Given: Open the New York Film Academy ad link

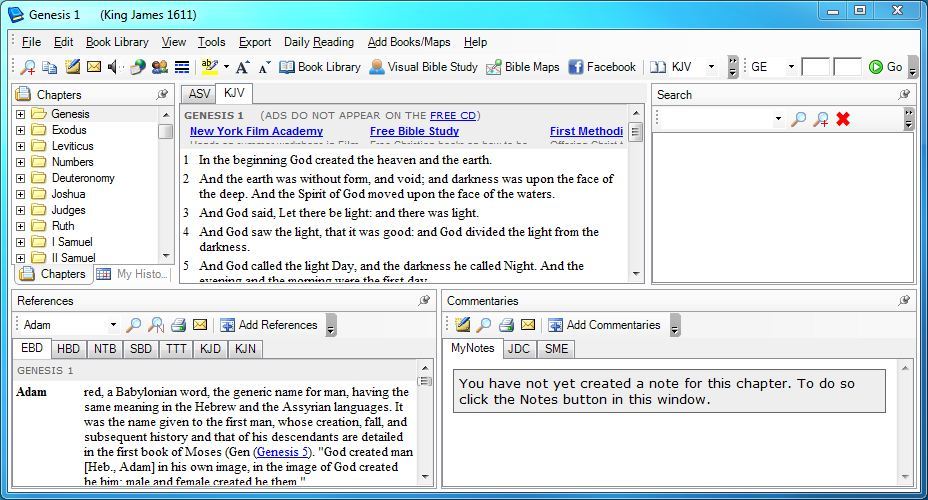Looking at the screenshot, I should [x=256, y=131].
